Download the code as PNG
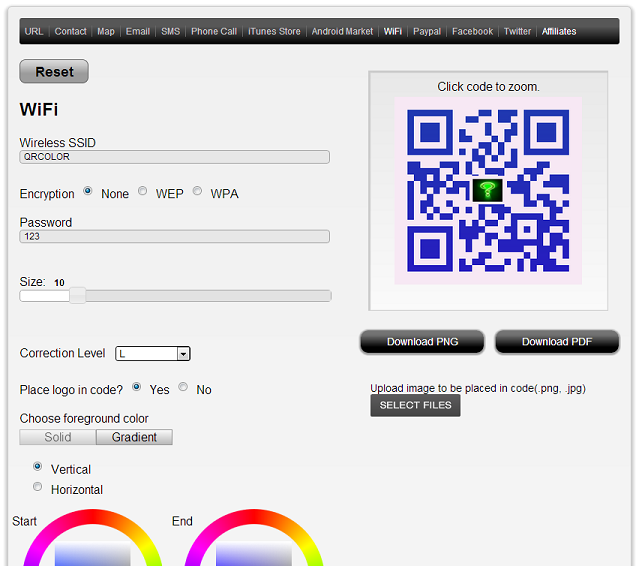 click(x=423, y=341)
